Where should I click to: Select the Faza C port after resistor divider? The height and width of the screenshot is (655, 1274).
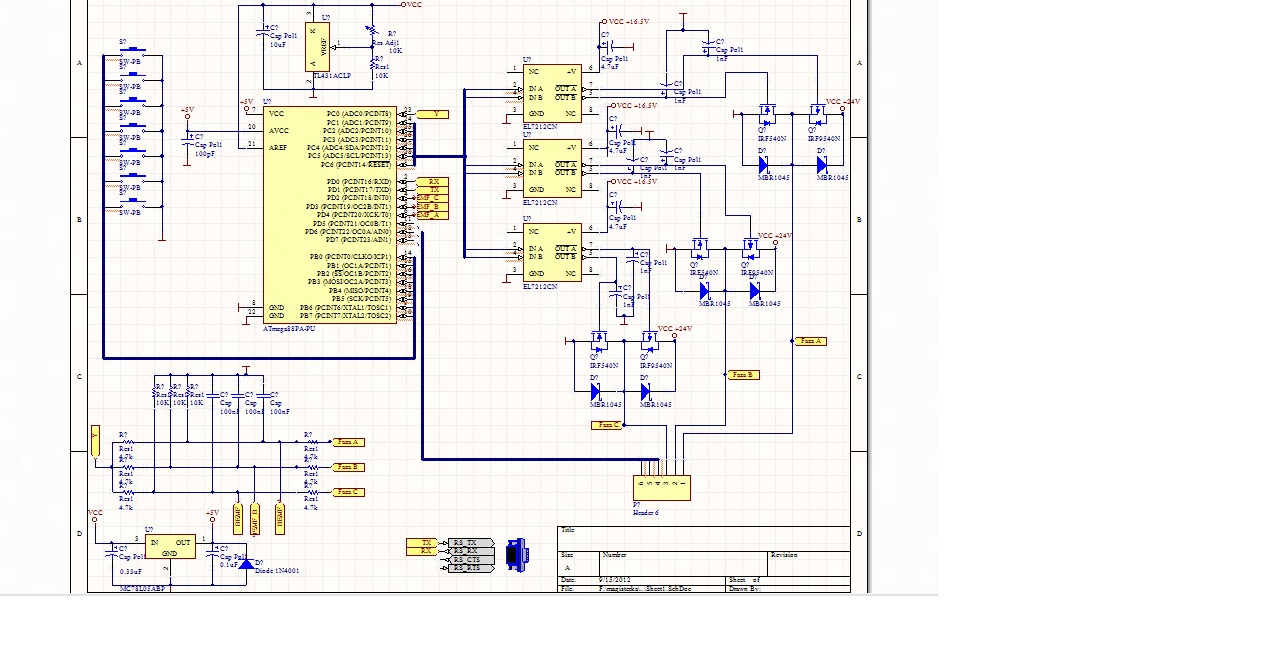347,492
